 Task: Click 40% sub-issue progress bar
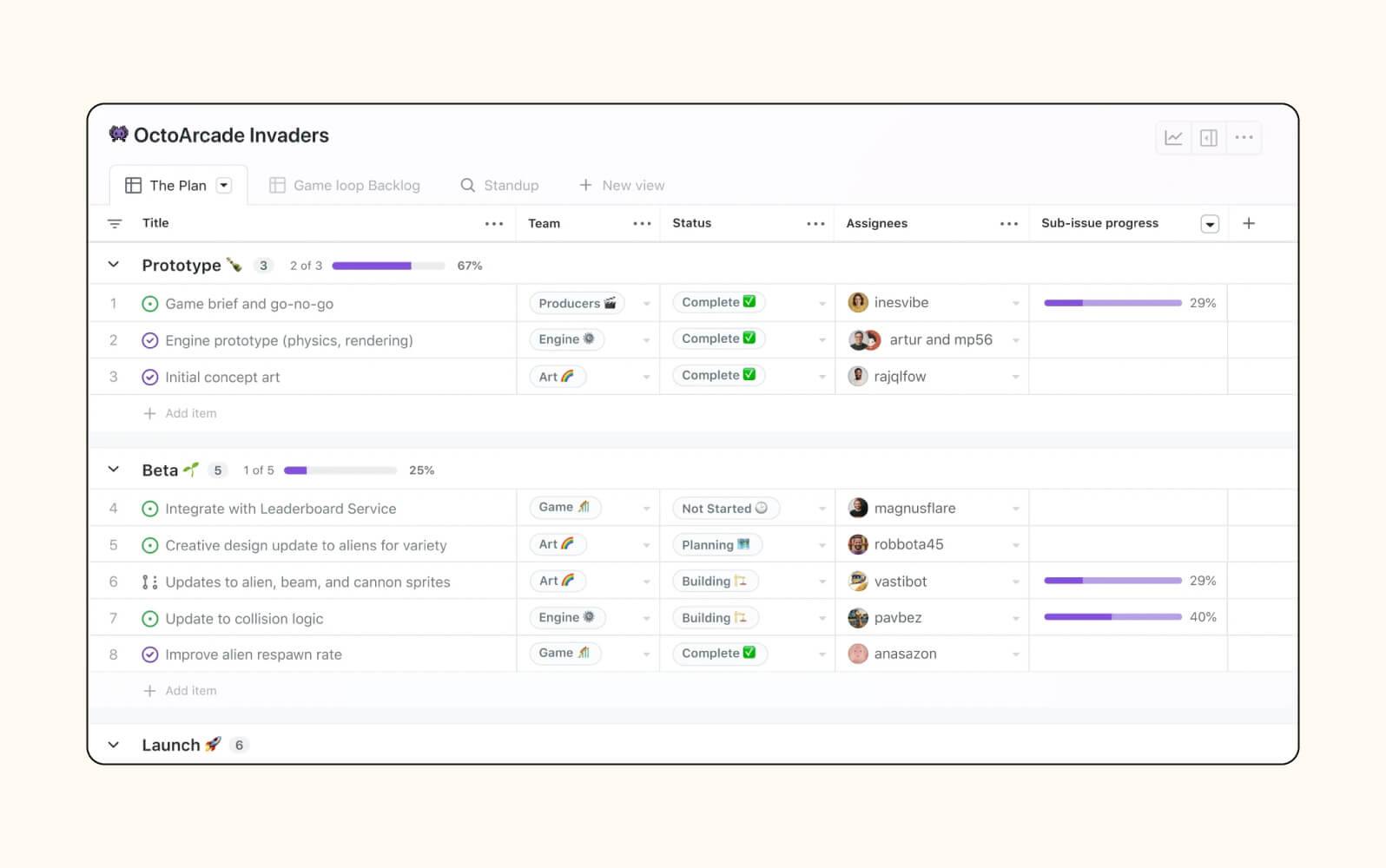click(1112, 617)
